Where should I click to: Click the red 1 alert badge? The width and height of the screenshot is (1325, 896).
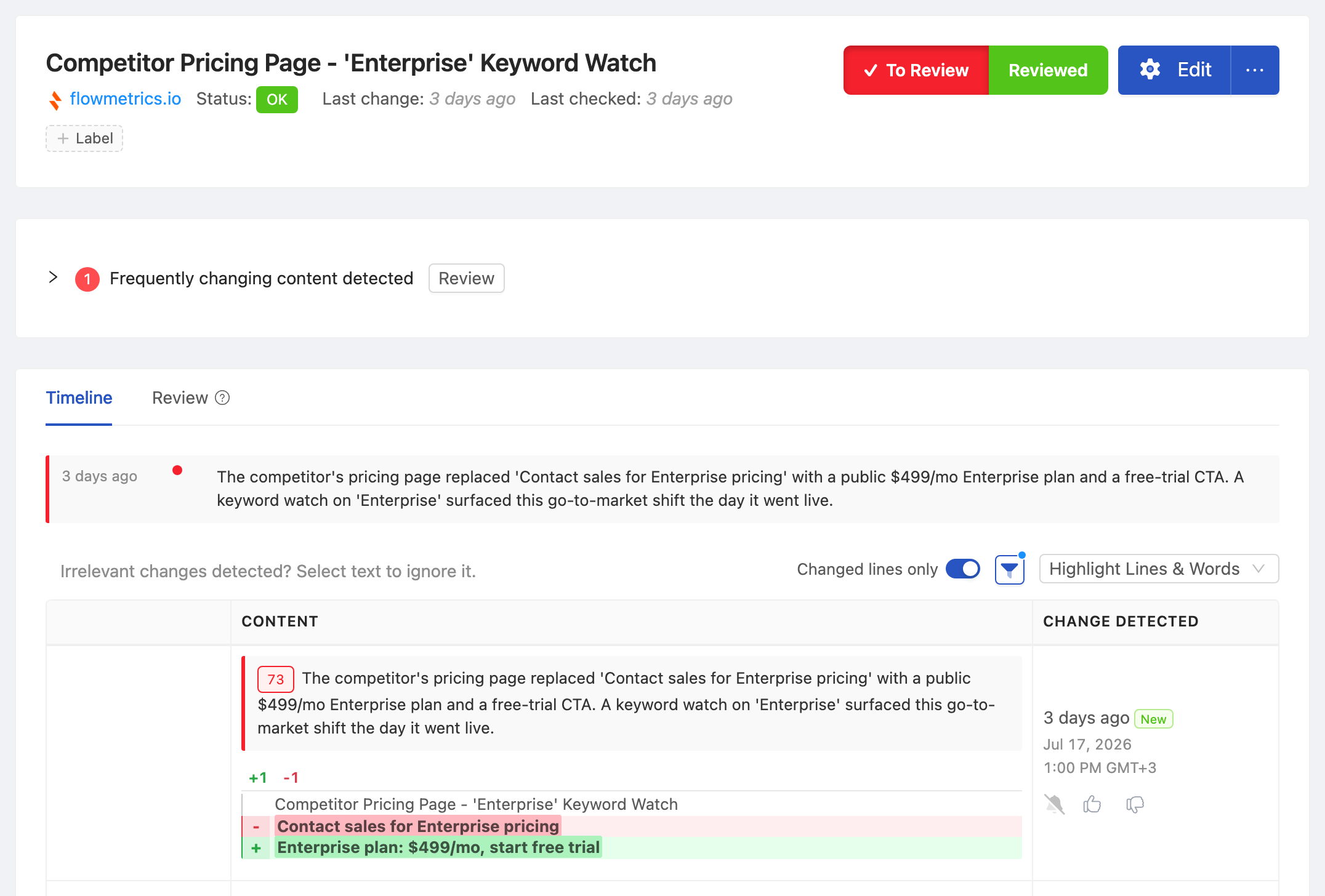(x=87, y=279)
